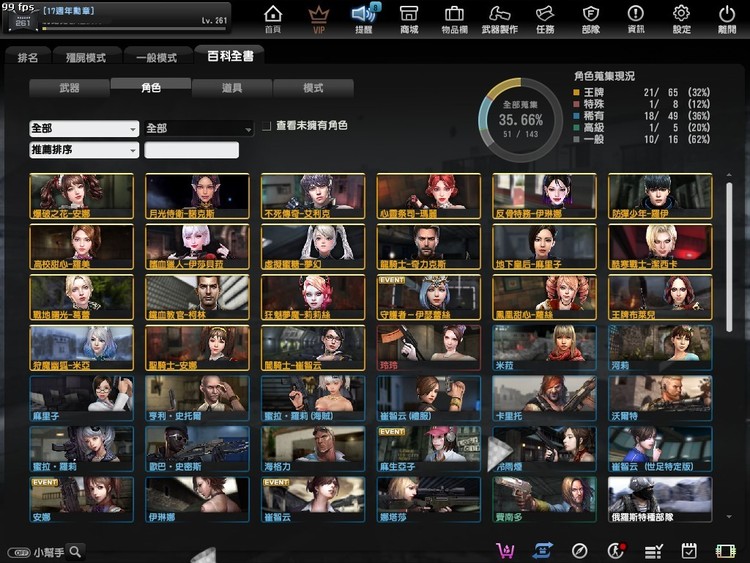The image size is (750, 563).
Task: Click the scroll down arrow of character list
Action: (x=729, y=517)
